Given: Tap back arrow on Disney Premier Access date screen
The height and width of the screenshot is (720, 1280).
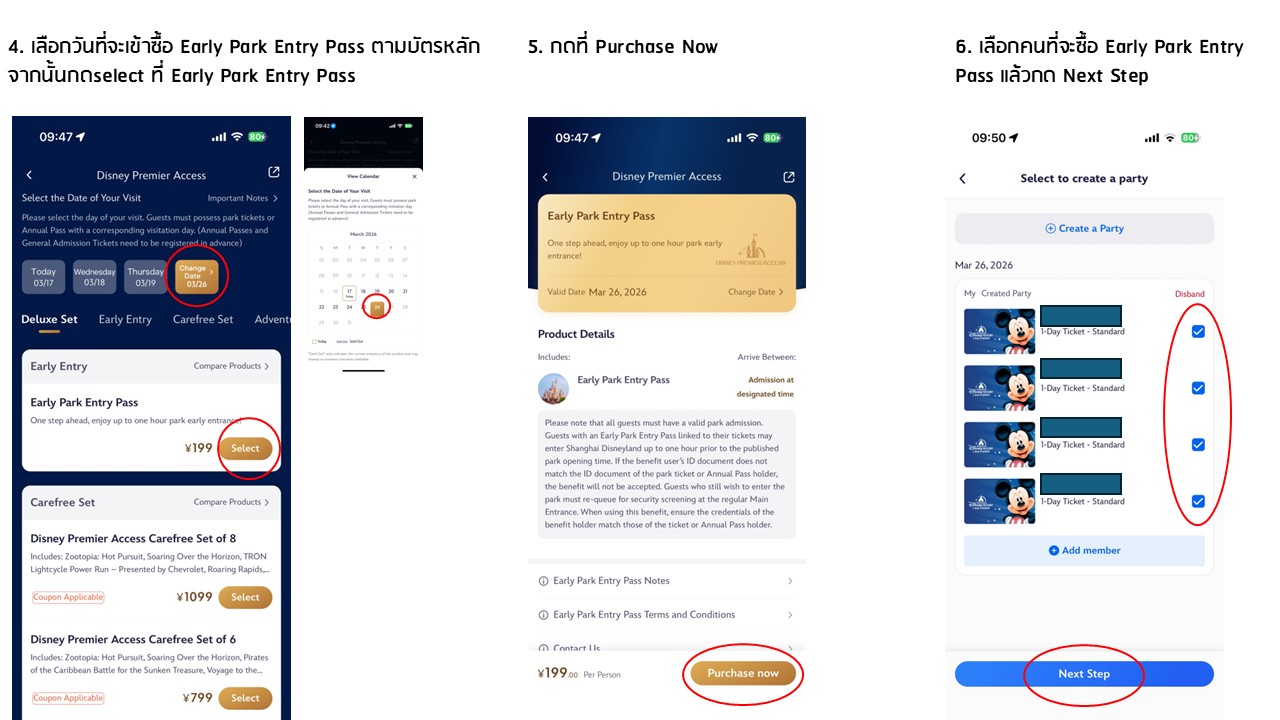Looking at the screenshot, I should (x=29, y=175).
